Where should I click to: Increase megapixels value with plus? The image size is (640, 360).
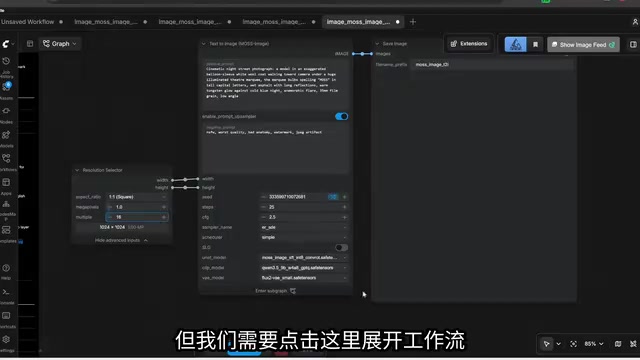click(x=164, y=207)
